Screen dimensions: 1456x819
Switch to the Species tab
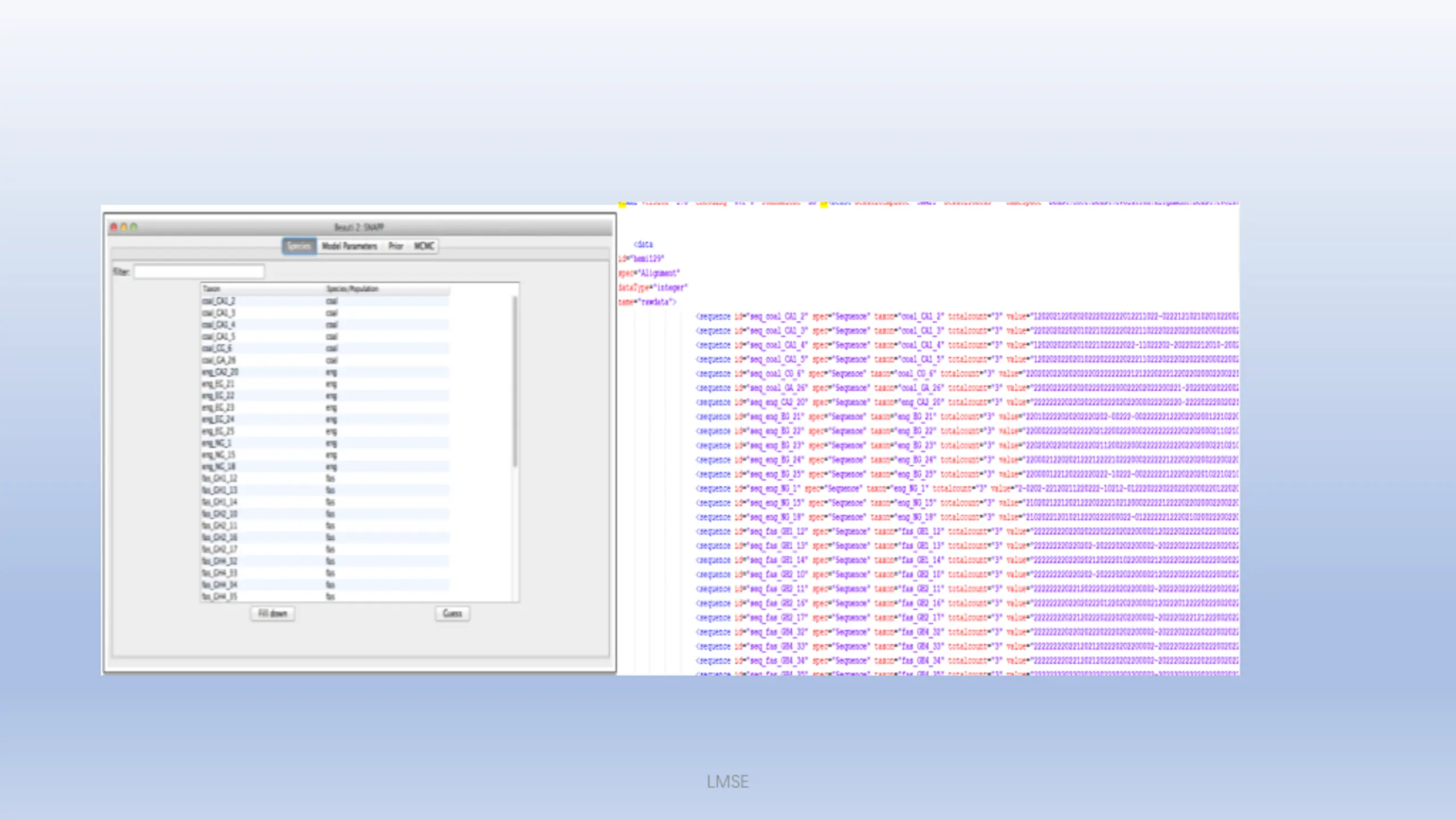[299, 246]
